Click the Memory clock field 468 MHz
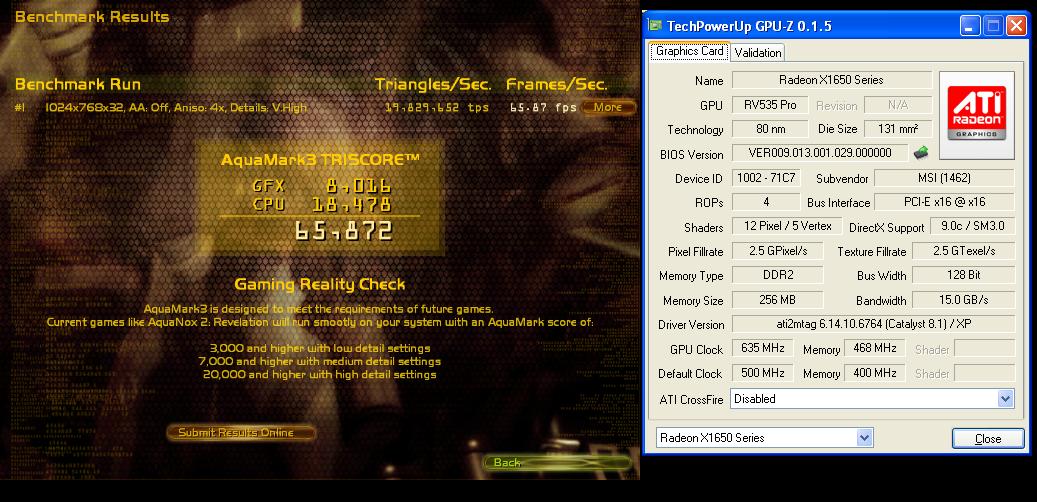 coord(874,348)
